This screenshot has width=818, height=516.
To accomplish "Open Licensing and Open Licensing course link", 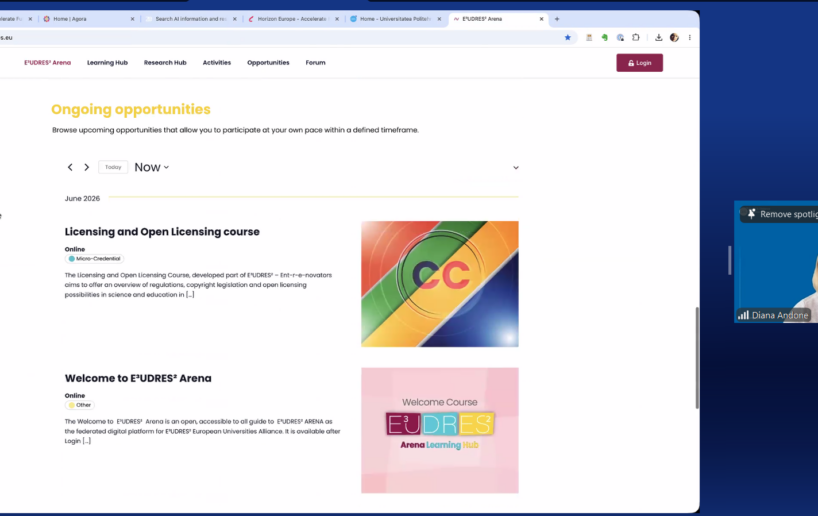I will coord(162,232).
